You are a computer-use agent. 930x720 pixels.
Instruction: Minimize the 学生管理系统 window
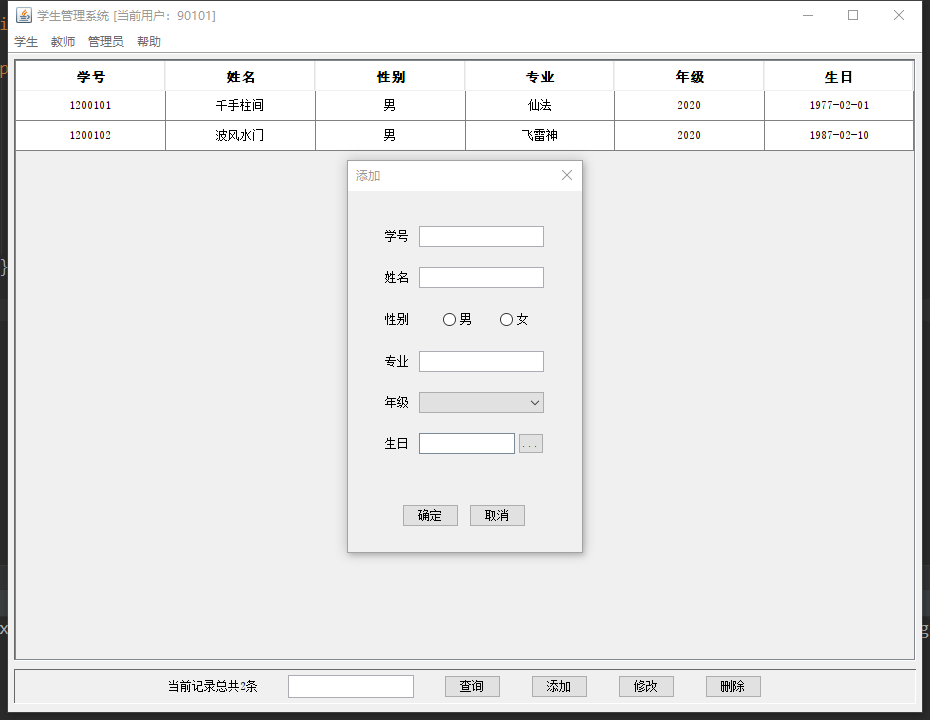click(x=808, y=15)
